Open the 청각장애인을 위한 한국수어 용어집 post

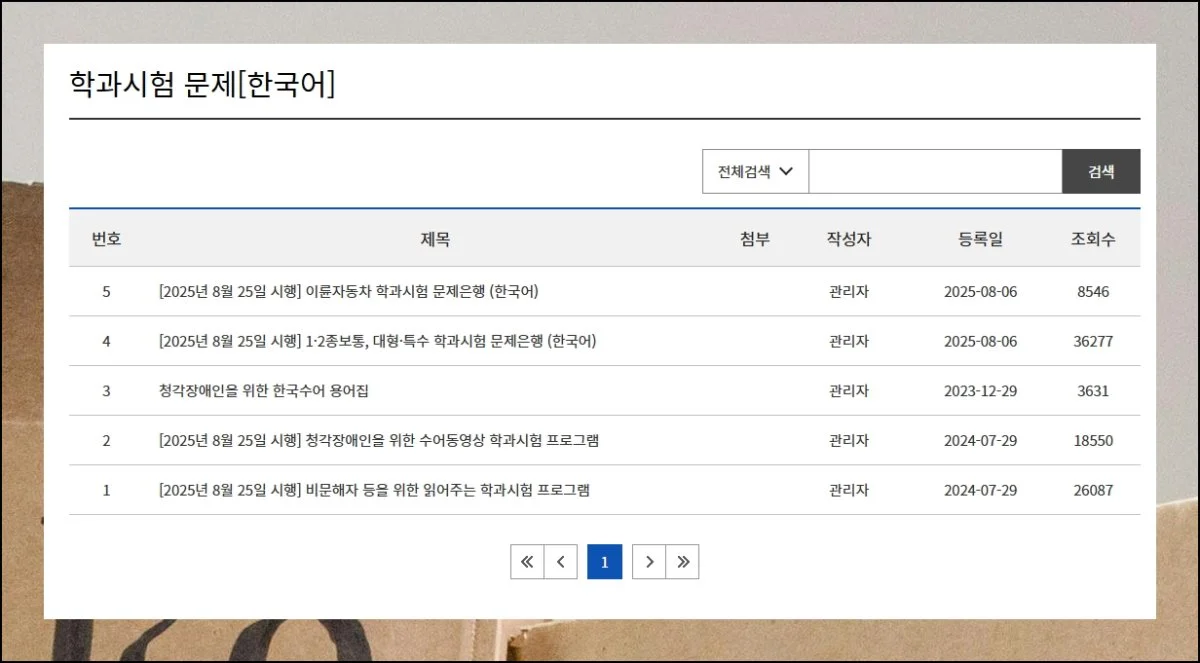click(x=263, y=391)
